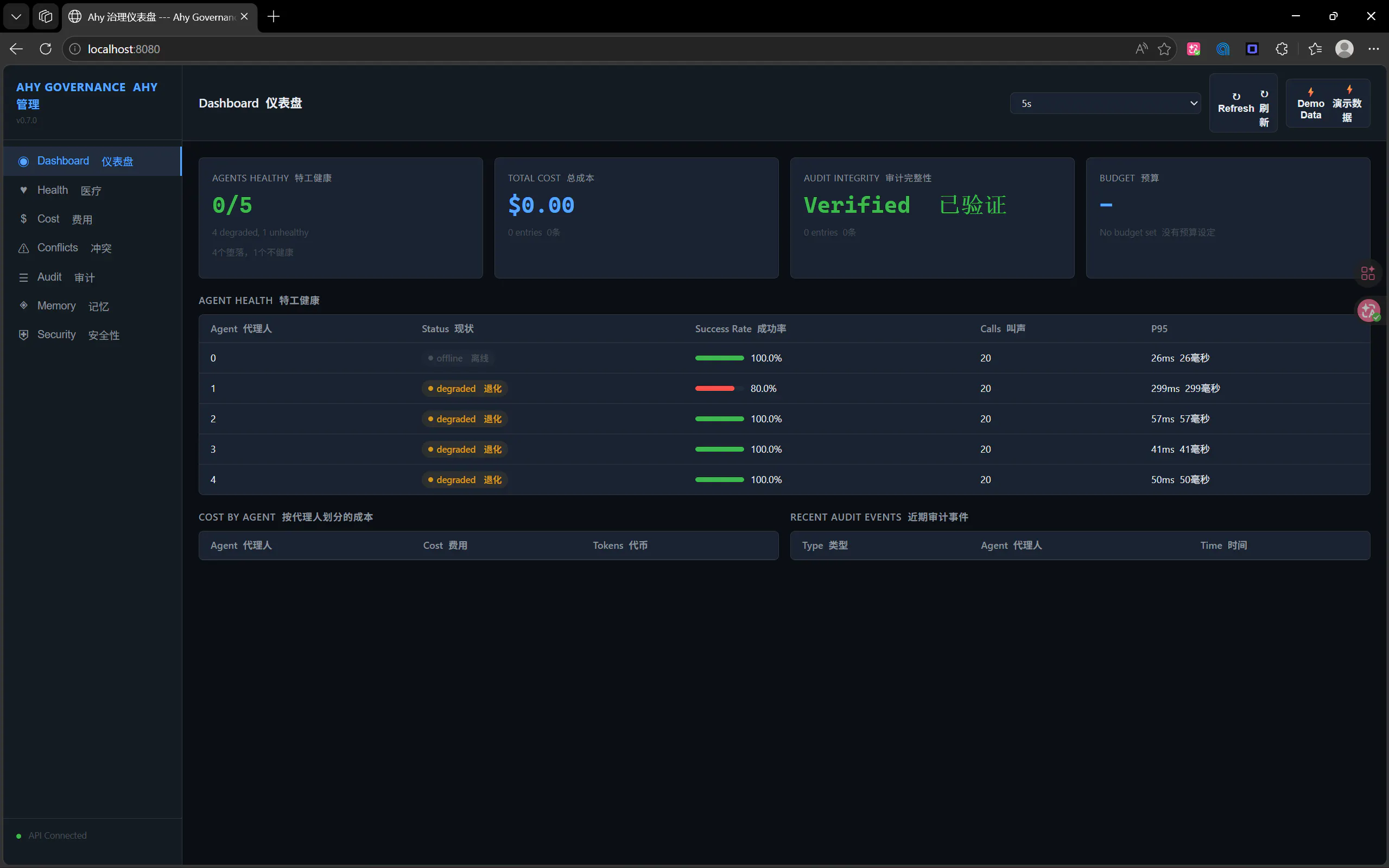Image resolution: width=1389 pixels, height=868 pixels.
Task: Click the Audit Integrity Verified card
Action: pos(932,218)
